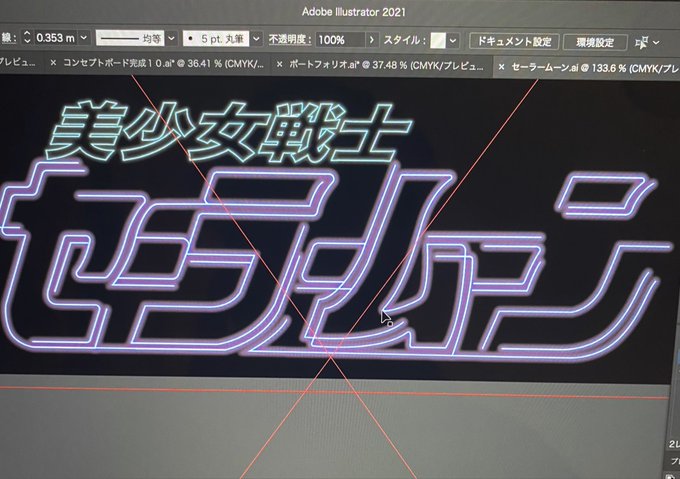Click the 均等 stroke profile preview
680x479 pixels.
click(130, 39)
